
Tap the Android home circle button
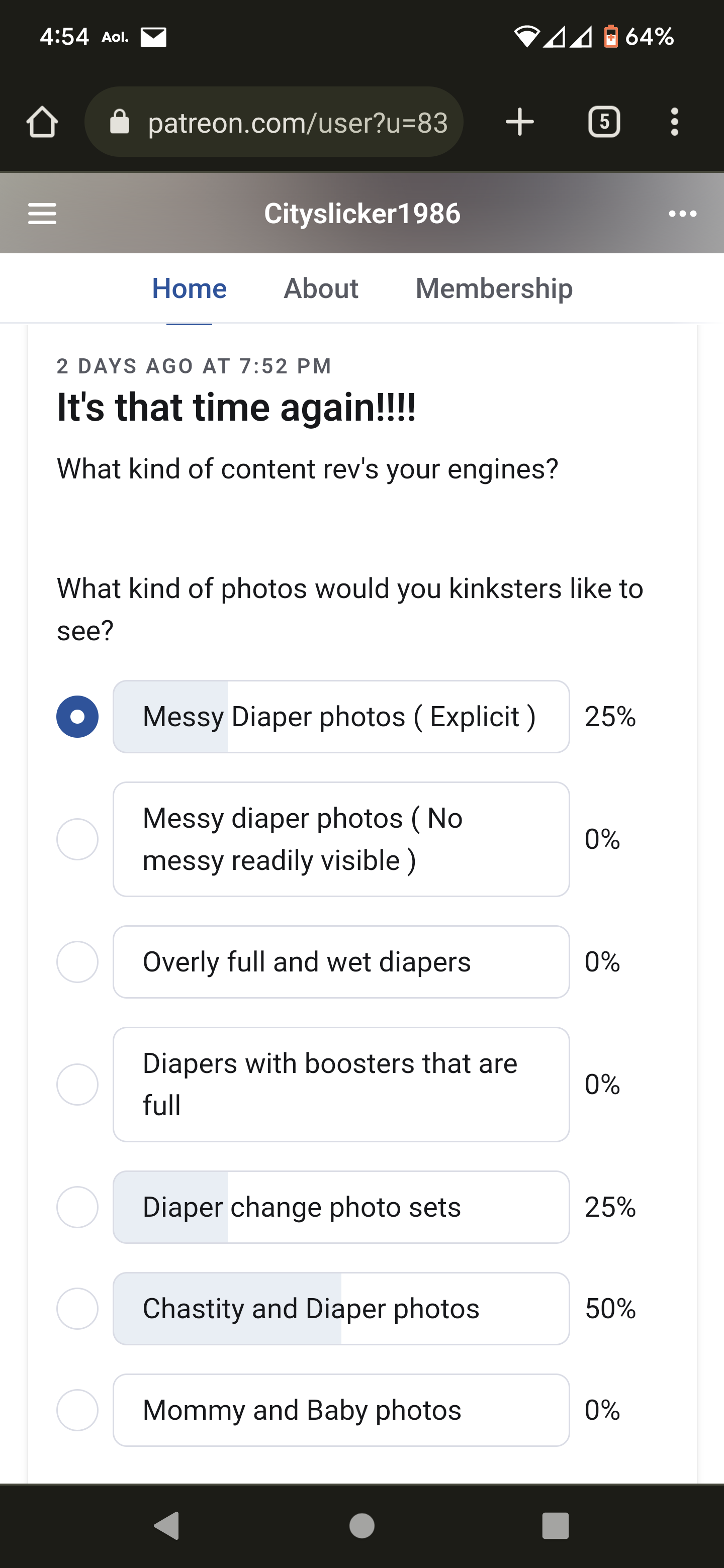coord(361,1525)
